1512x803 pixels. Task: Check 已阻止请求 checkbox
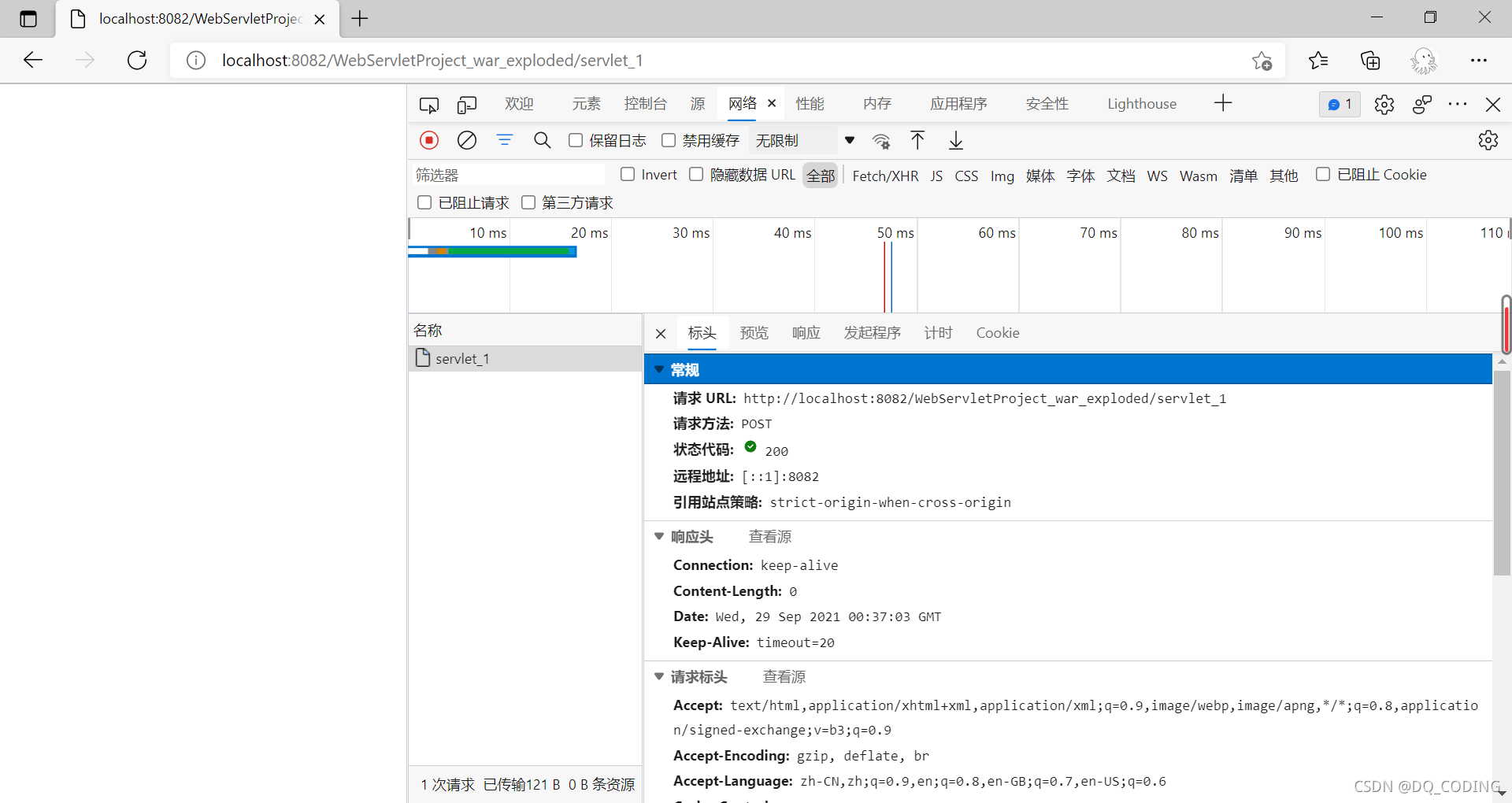tap(424, 202)
